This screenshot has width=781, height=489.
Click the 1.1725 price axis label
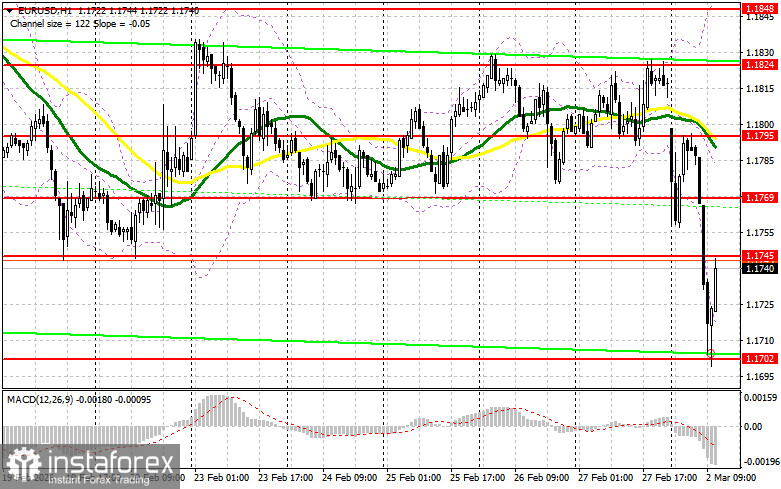(x=760, y=304)
